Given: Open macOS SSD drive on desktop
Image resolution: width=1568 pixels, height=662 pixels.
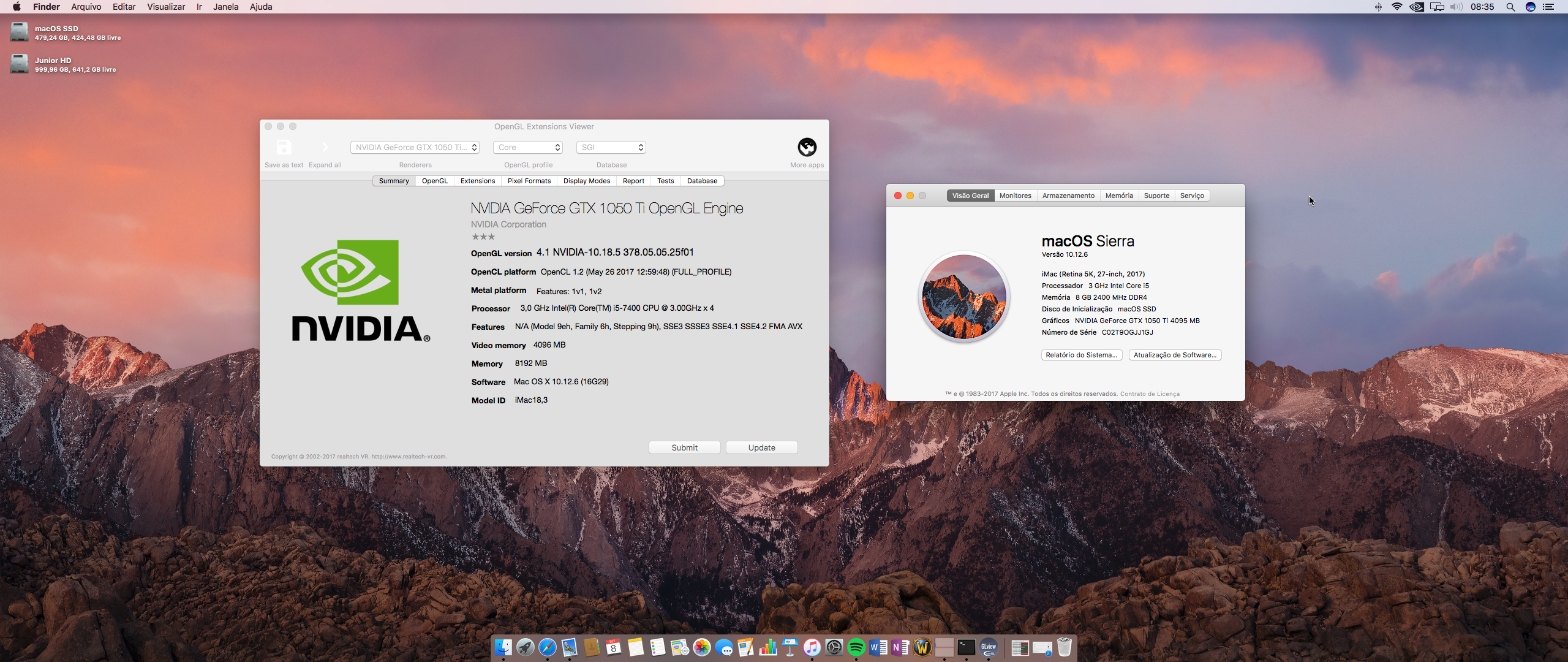Looking at the screenshot, I should (20, 32).
